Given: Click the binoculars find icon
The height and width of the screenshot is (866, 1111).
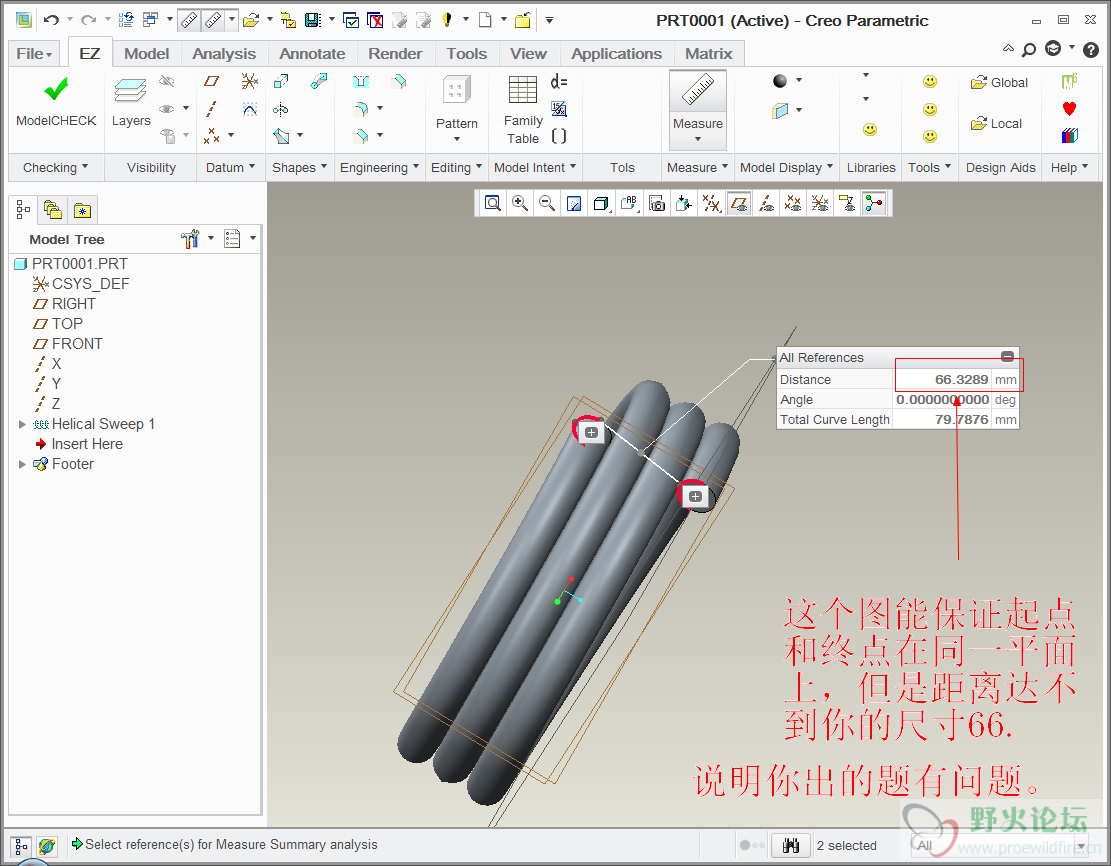Looking at the screenshot, I should 791,845.
